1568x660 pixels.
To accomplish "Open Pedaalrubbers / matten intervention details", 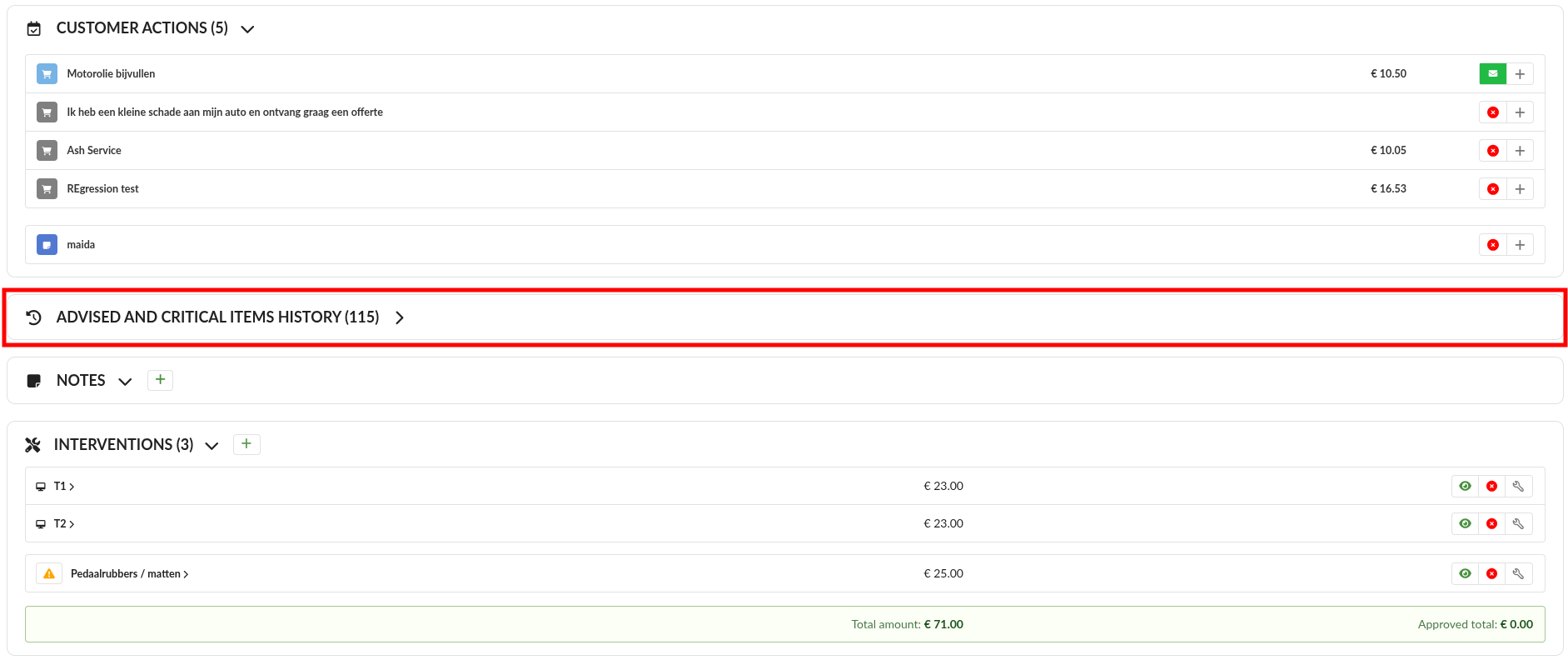I will 129,574.
